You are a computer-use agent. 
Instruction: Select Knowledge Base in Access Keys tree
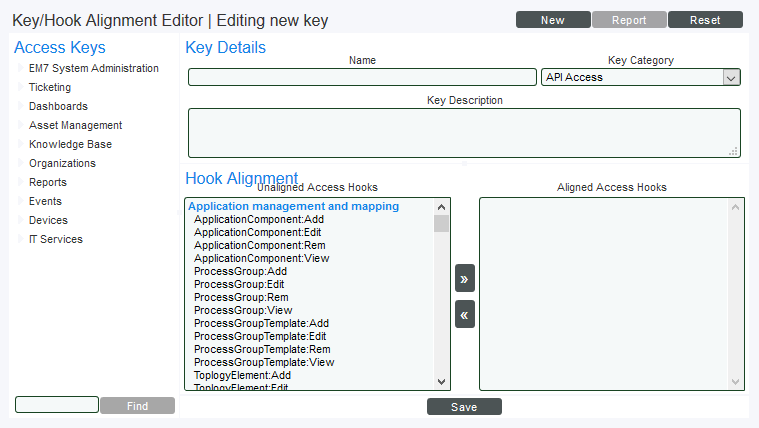(70, 144)
